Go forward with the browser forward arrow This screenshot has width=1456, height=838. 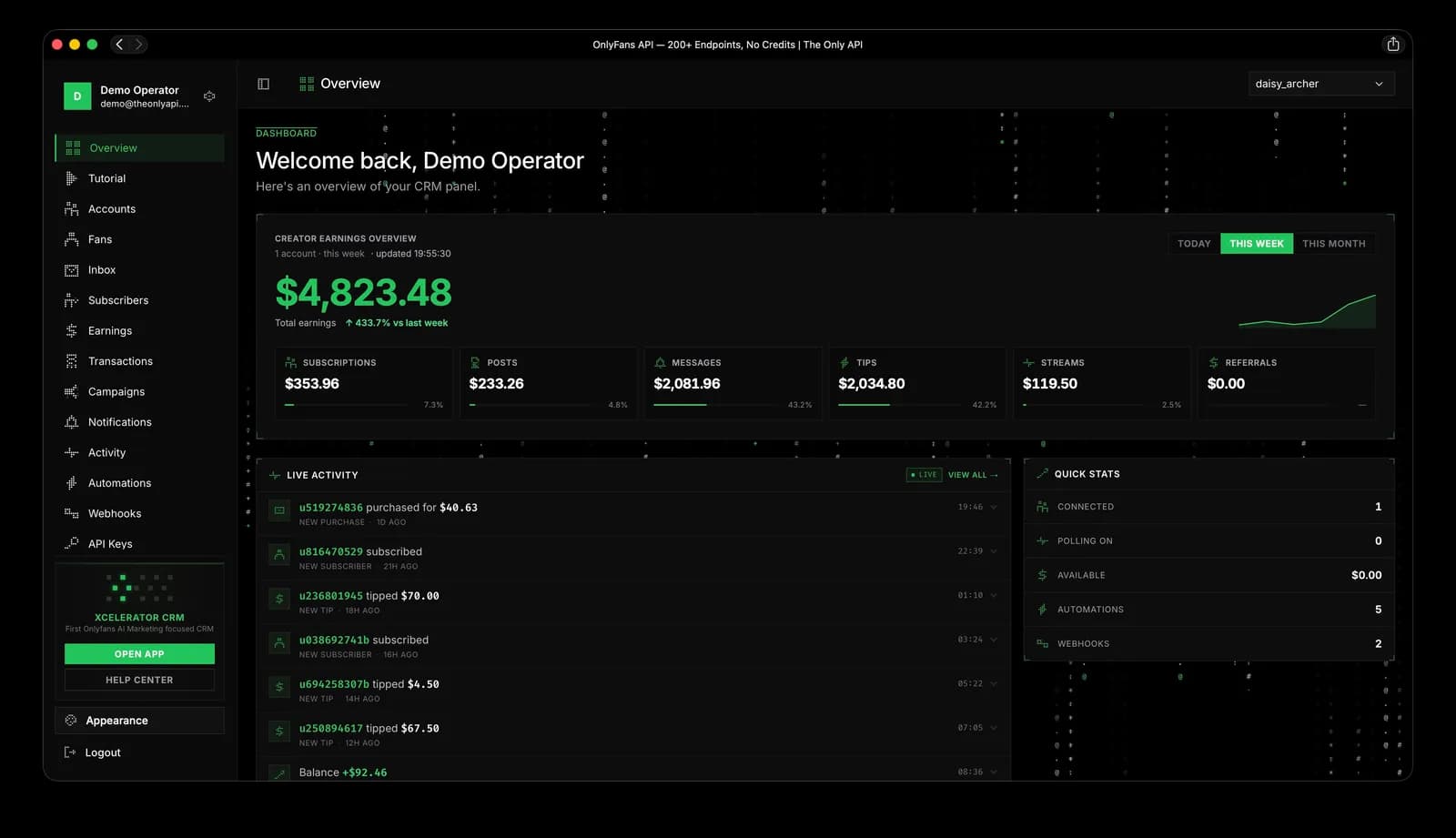pyautogui.click(x=138, y=45)
